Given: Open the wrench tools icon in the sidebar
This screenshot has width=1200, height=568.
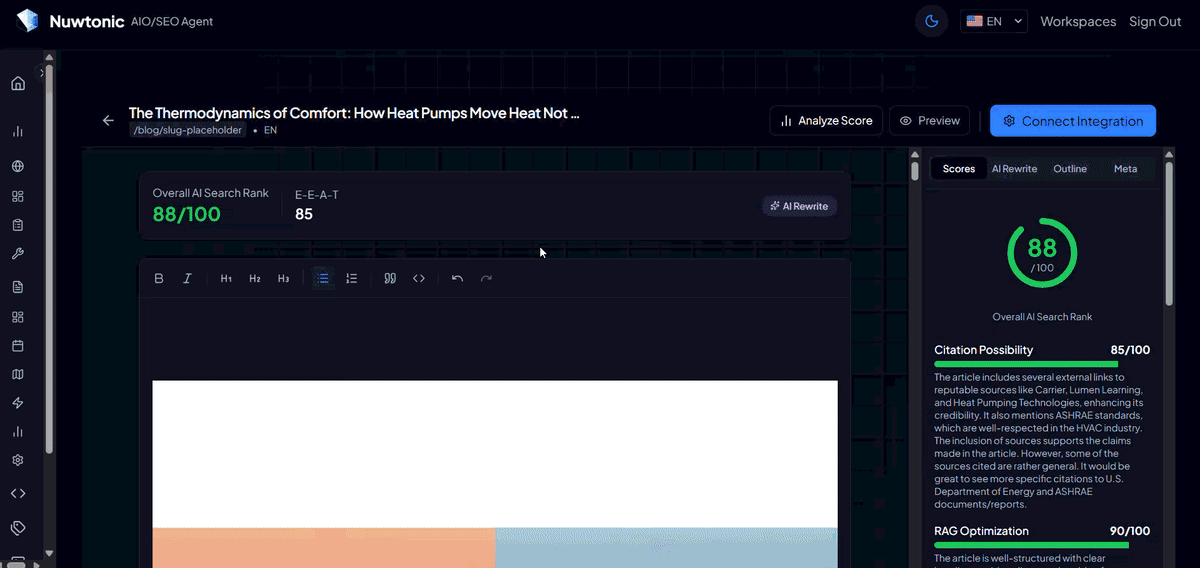Looking at the screenshot, I should [17, 254].
